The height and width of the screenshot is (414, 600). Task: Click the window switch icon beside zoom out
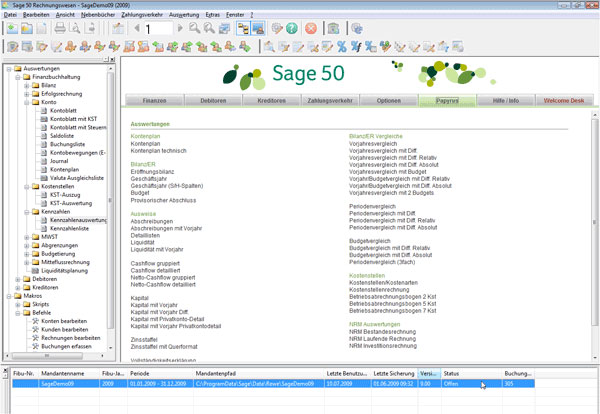pos(224,28)
